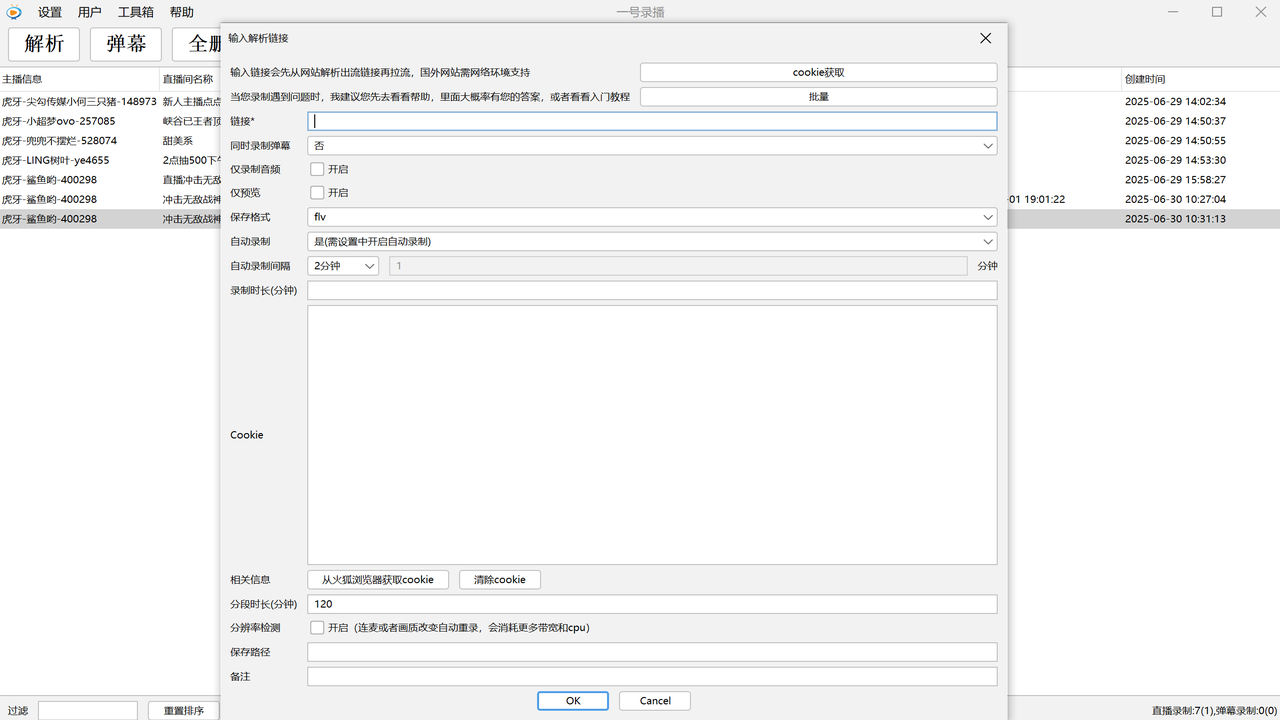Click 从火狐浏览器获取cookie button

(x=377, y=580)
